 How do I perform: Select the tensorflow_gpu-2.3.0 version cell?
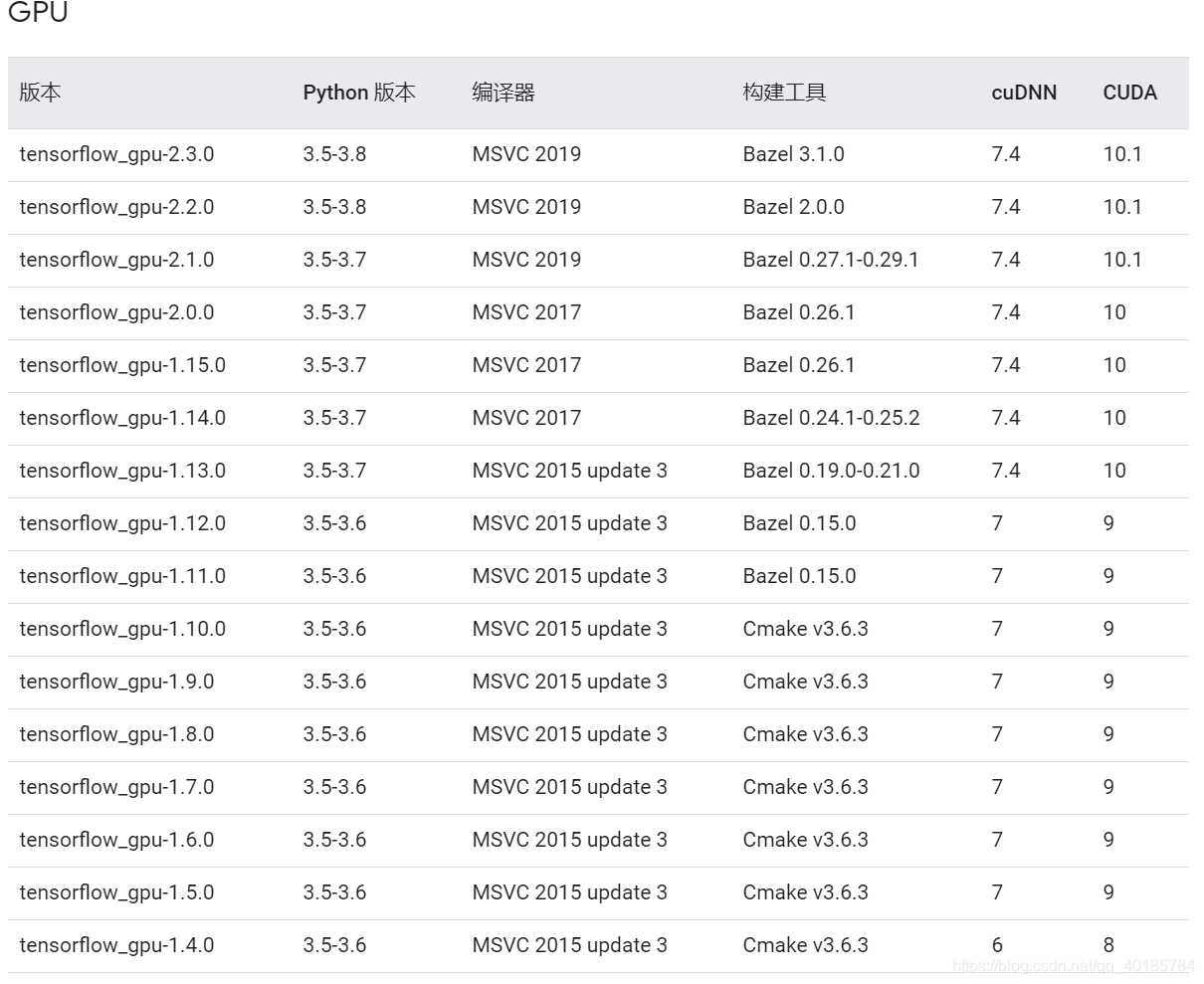tap(116, 154)
